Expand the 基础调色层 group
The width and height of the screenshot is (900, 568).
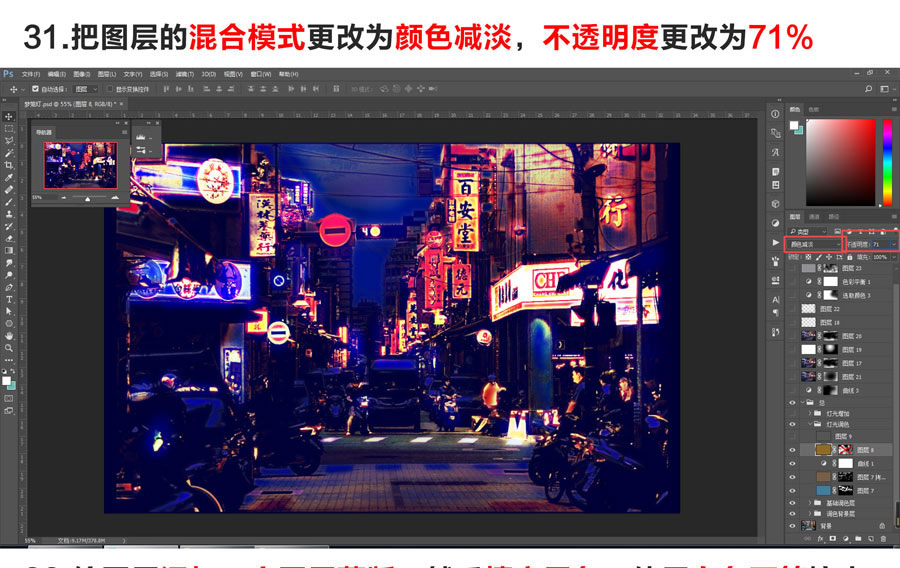(x=810, y=503)
